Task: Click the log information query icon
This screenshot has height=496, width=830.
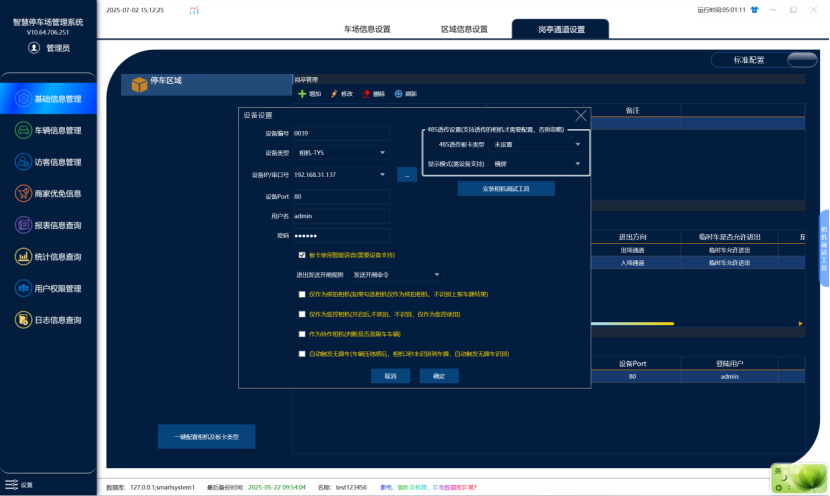Action: point(23,320)
